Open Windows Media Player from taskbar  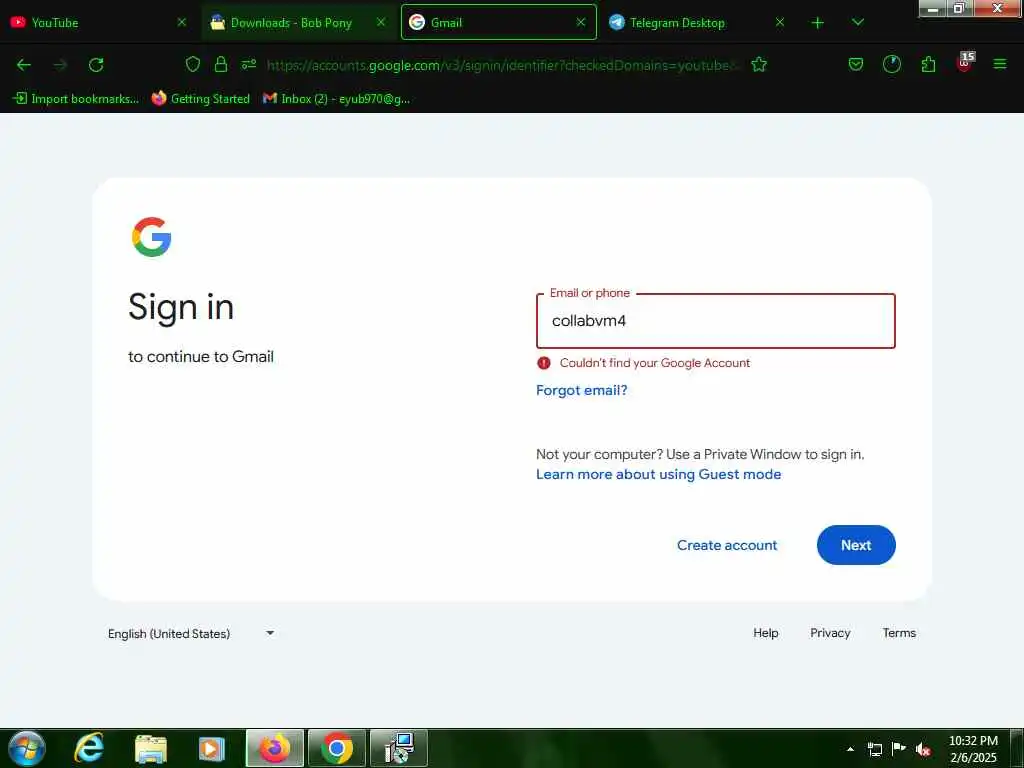pyautogui.click(x=211, y=748)
